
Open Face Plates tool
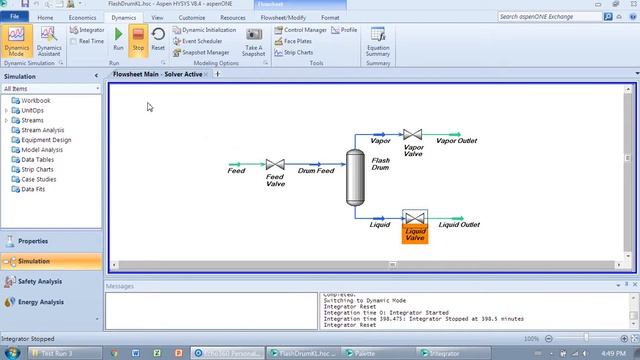coord(293,41)
